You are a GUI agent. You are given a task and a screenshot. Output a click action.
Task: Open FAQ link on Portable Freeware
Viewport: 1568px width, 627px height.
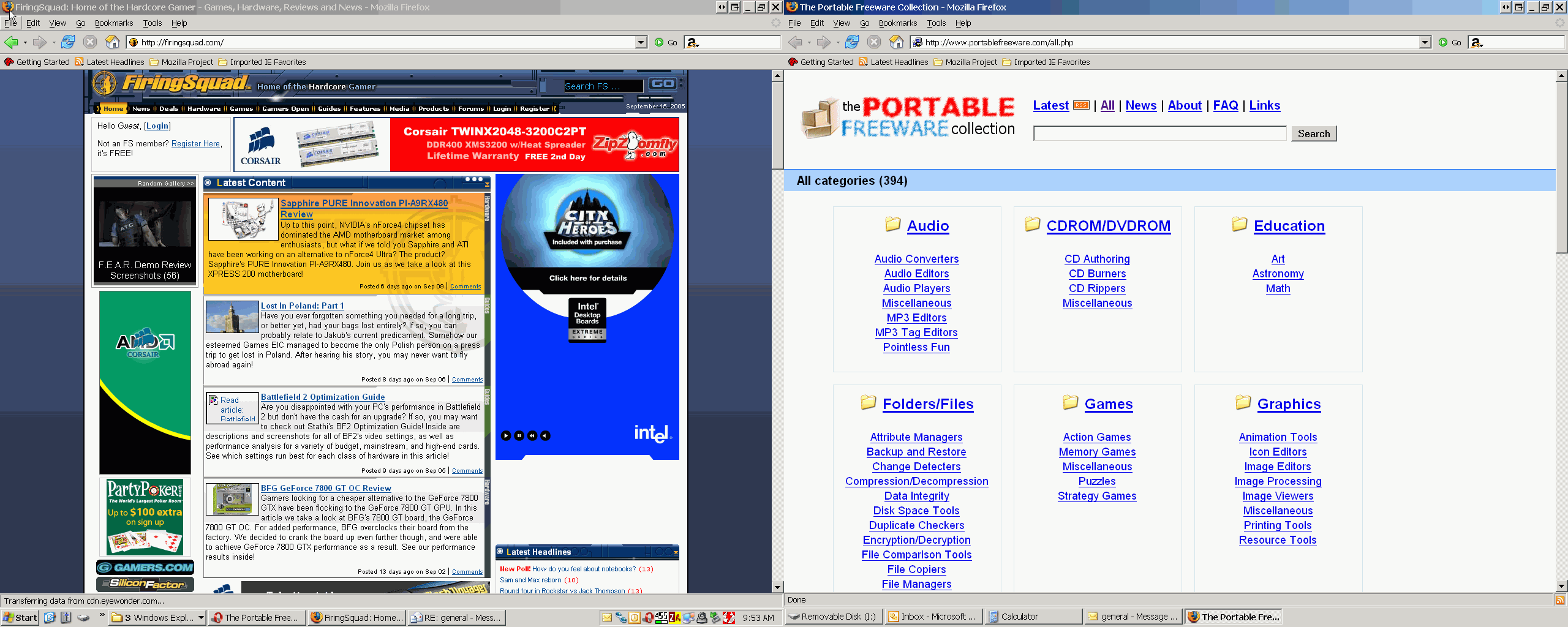pyautogui.click(x=1226, y=105)
